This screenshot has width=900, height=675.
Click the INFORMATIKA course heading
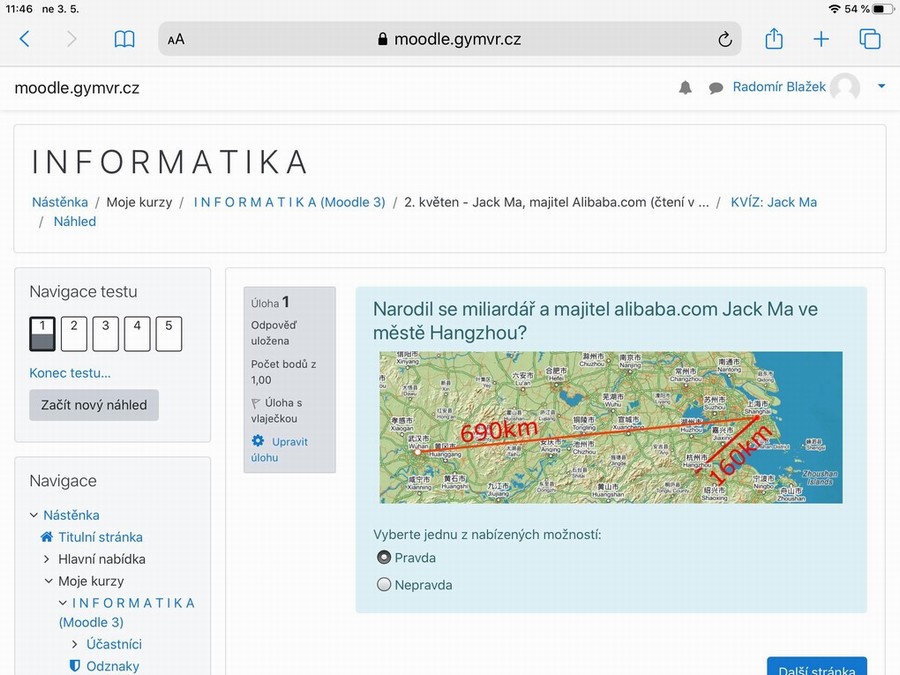pos(170,161)
